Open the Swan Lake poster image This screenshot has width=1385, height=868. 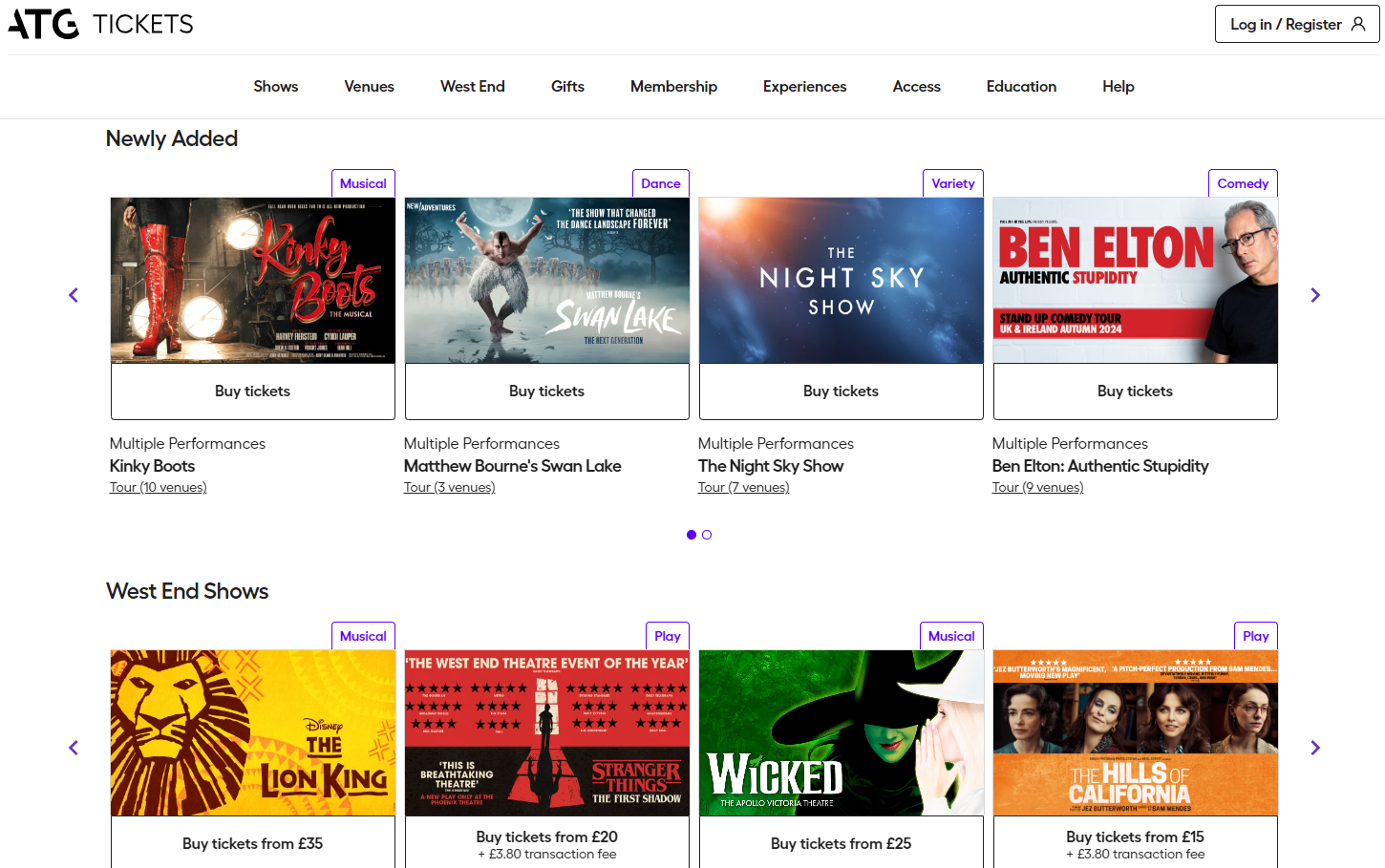(x=547, y=281)
